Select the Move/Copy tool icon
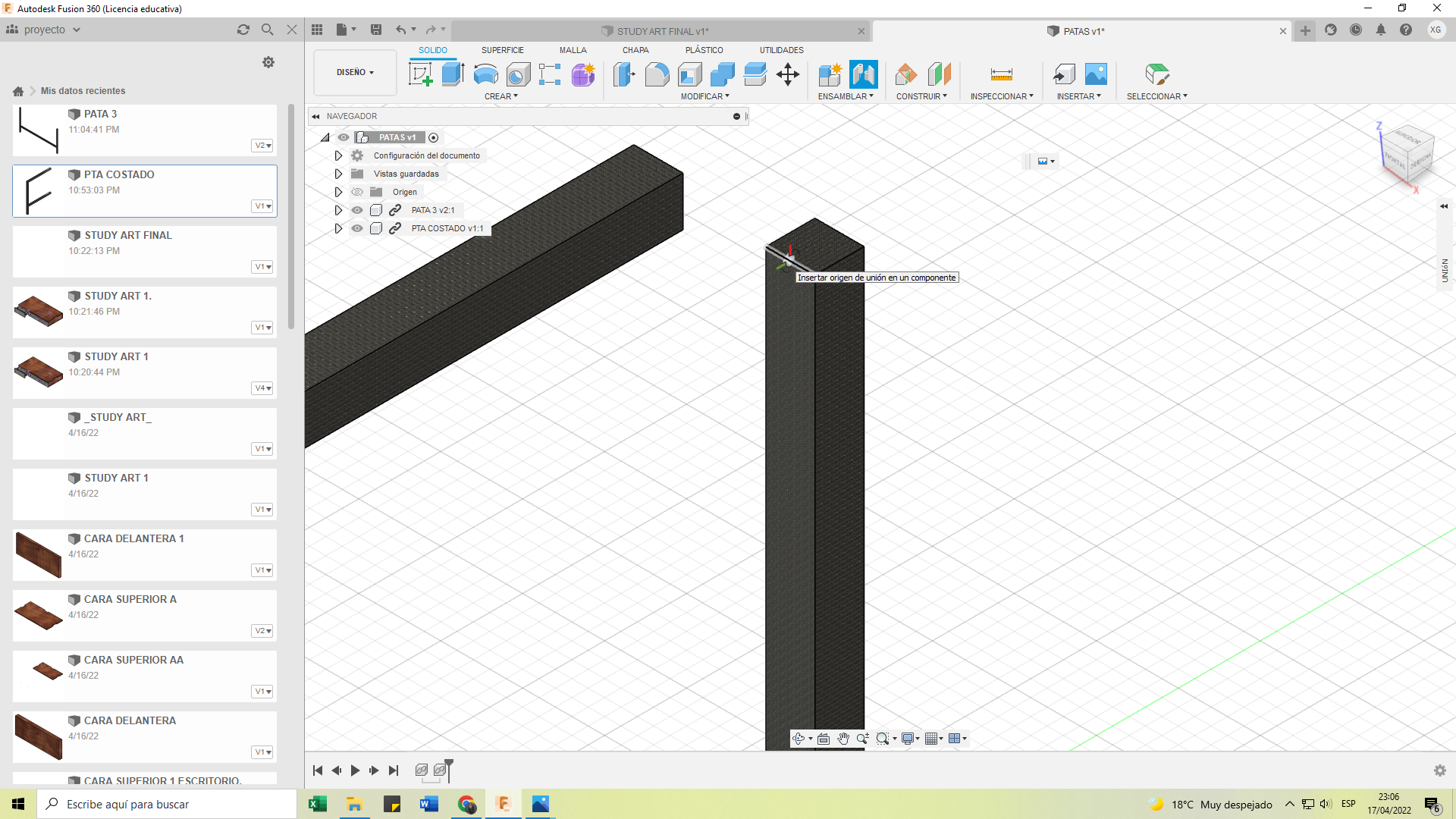Viewport: 1456px width, 819px height. point(788,74)
